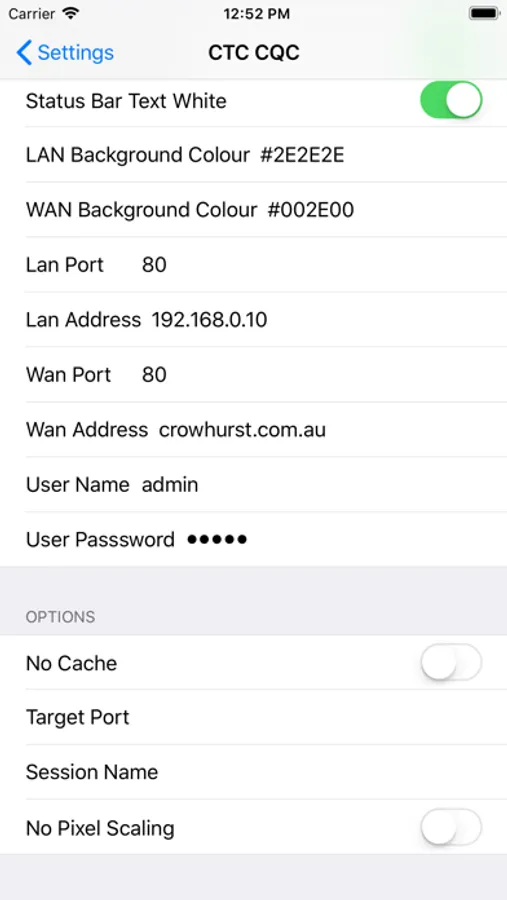Tap the OPTIONS section header
The image size is (507, 900).
pos(60,617)
